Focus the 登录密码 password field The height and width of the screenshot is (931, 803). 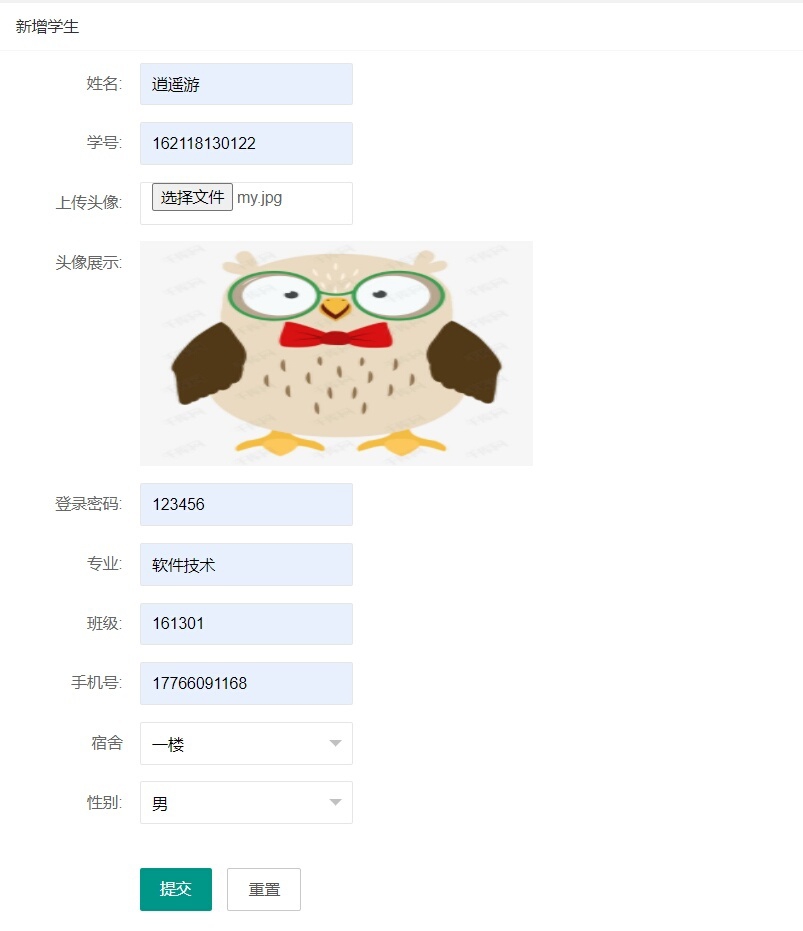(246, 504)
